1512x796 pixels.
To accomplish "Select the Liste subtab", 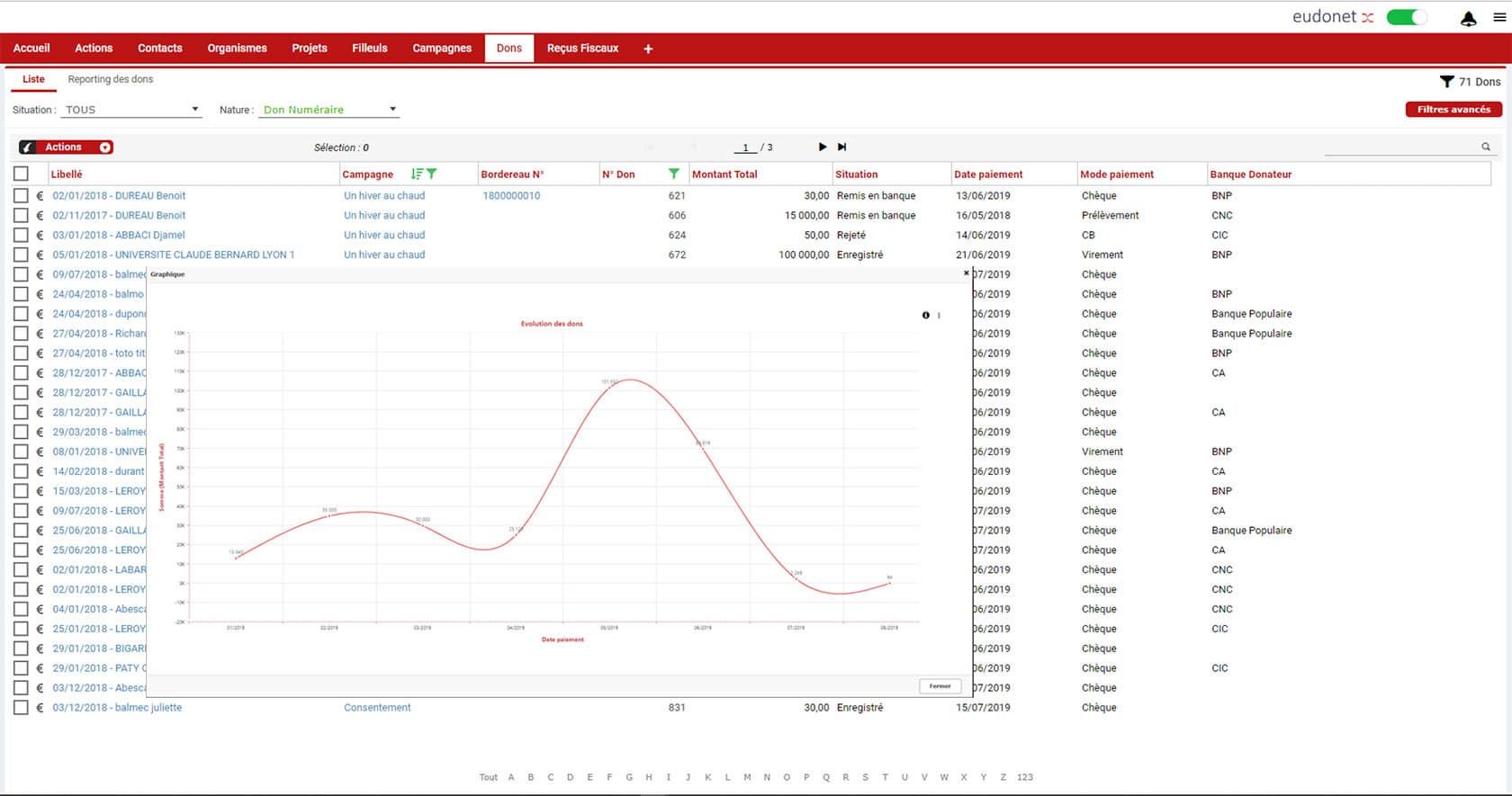I will coord(33,79).
